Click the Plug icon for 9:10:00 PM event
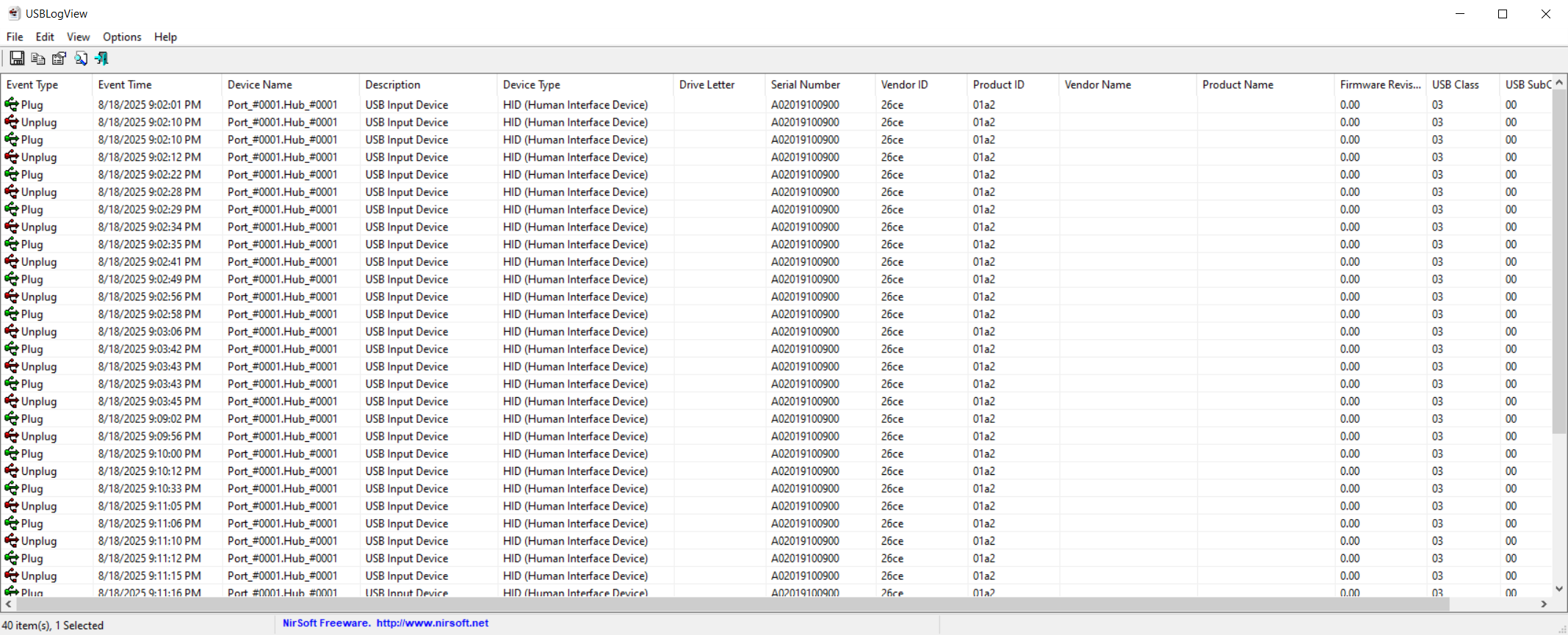This screenshot has width=1568, height=635. coord(12,453)
